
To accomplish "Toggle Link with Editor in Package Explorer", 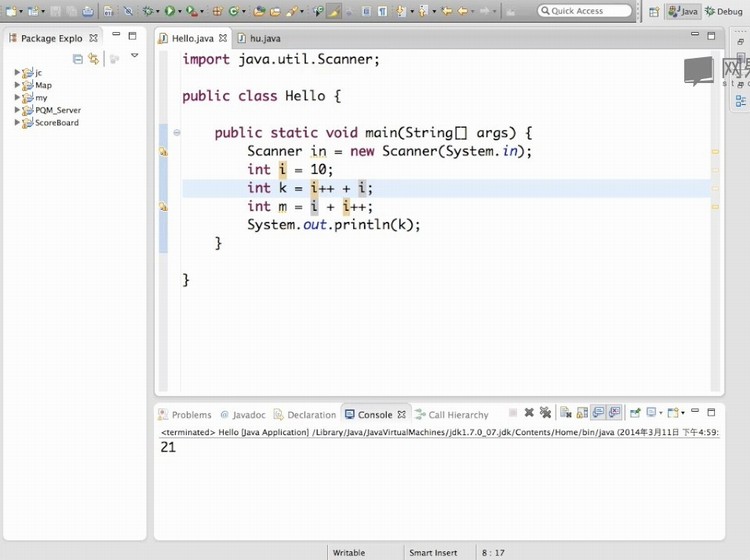I will coord(94,59).
